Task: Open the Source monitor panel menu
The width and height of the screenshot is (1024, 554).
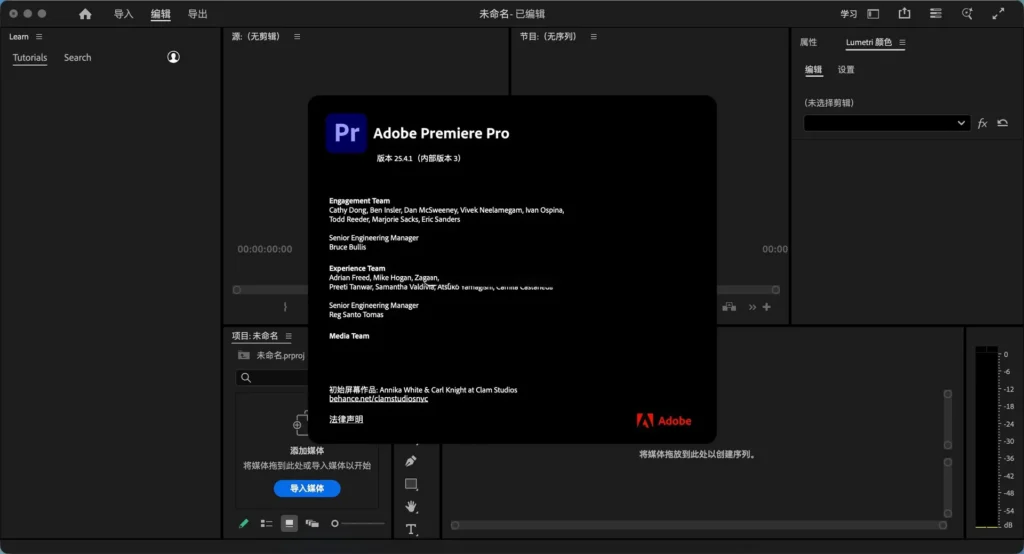Action: pos(297,37)
